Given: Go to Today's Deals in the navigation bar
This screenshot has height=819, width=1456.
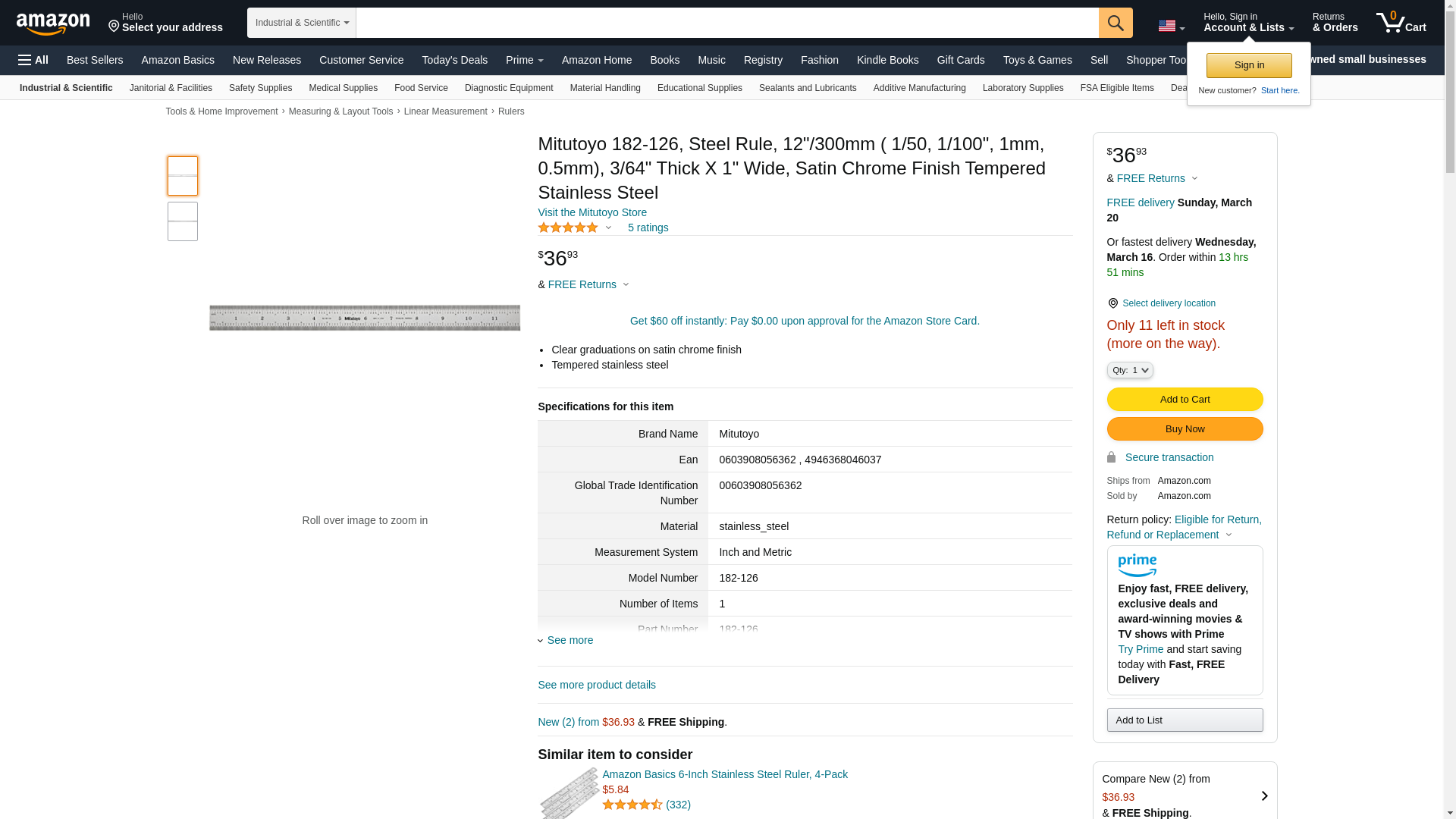Looking at the screenshot, I should click(454, 60).
